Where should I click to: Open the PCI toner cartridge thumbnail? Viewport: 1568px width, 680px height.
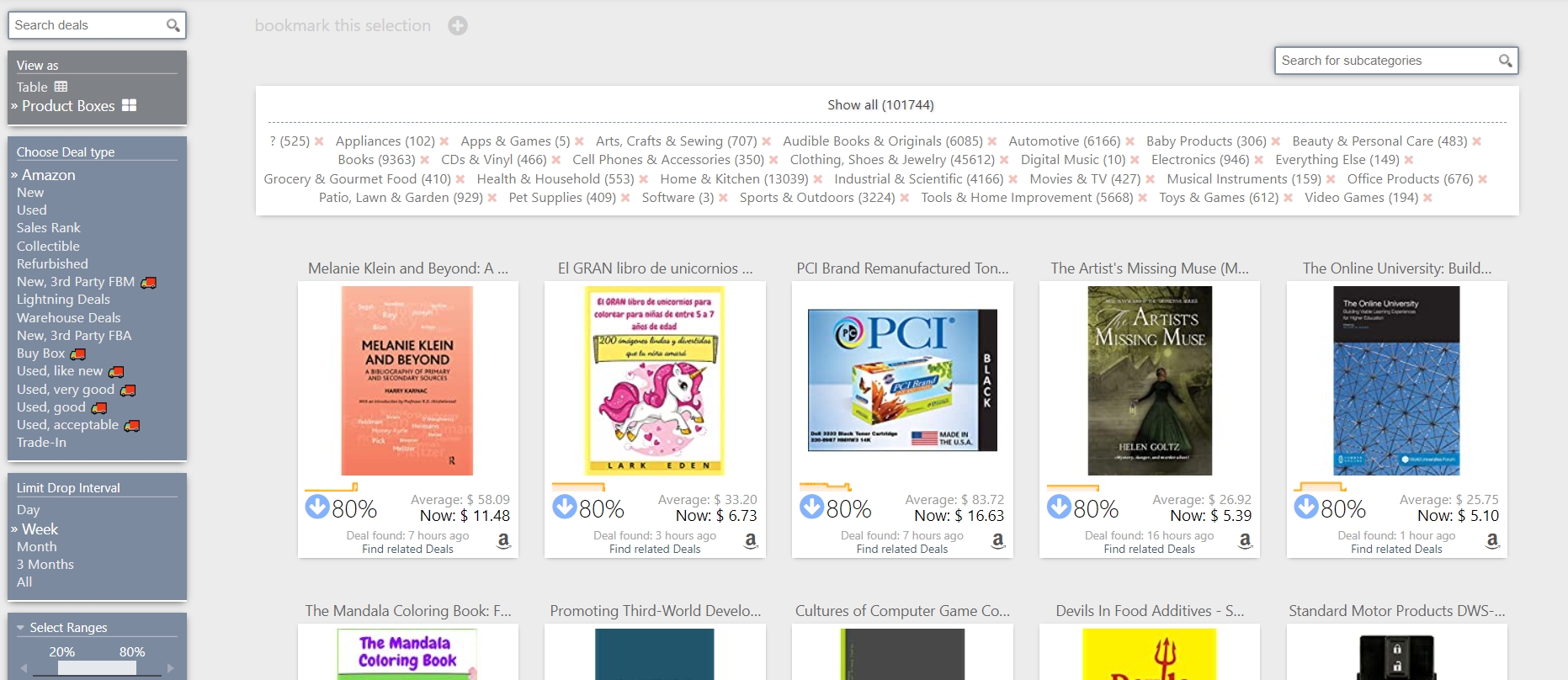(x=902, y=380)
